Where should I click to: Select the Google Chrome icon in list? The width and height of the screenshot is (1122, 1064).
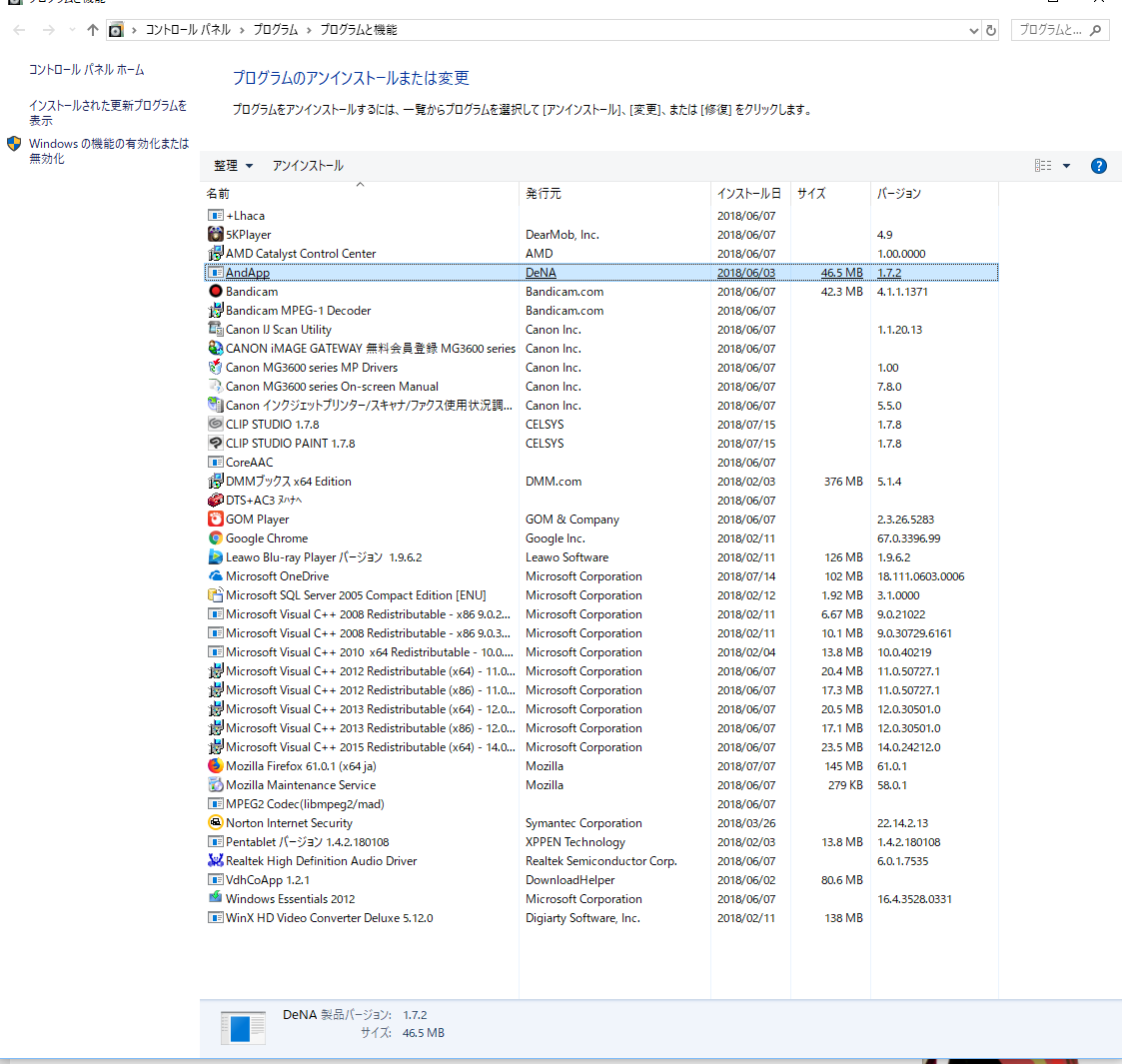tap(215, 538)
